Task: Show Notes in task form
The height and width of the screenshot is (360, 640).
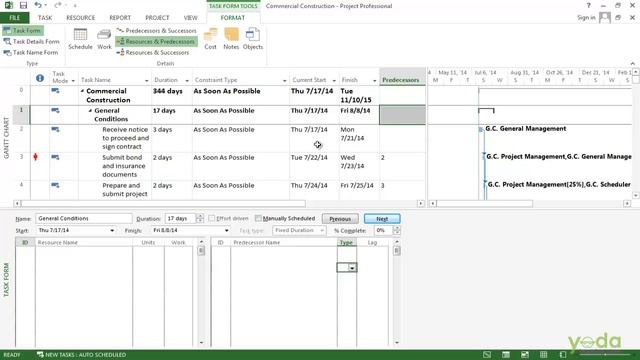Action: click(x=231, y=39)
